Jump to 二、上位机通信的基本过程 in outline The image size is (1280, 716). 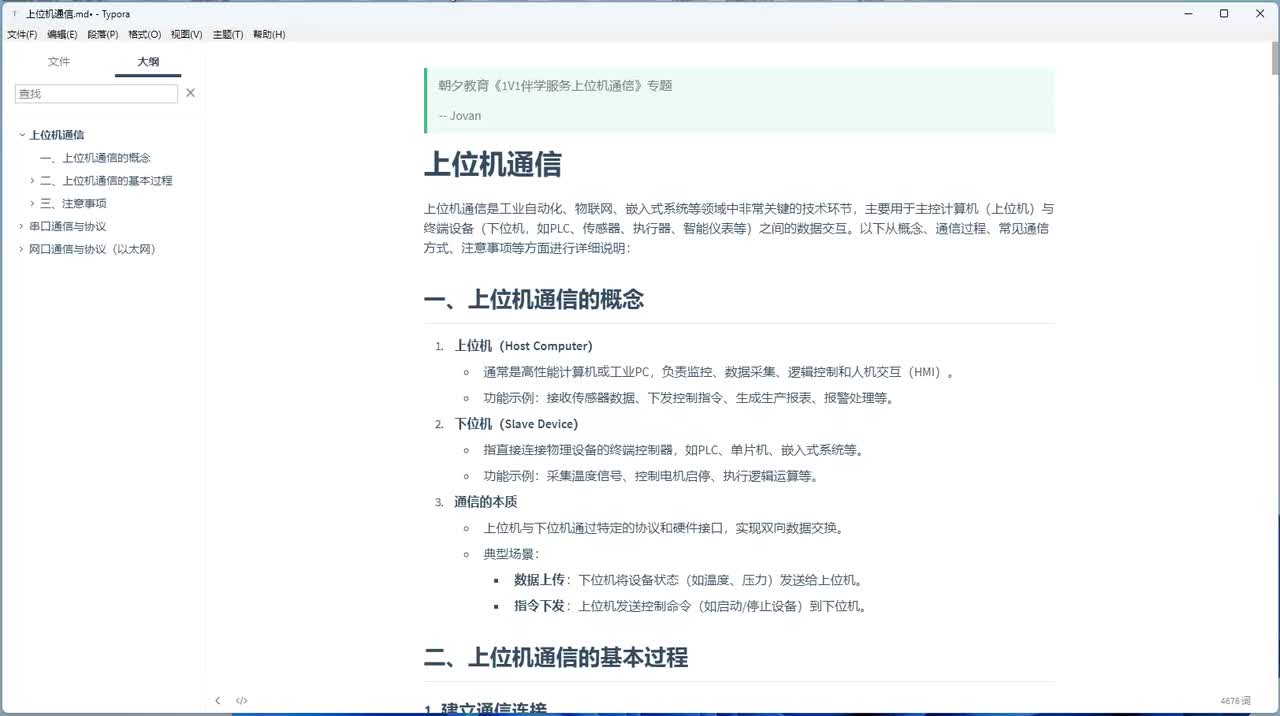coord(106,181)
